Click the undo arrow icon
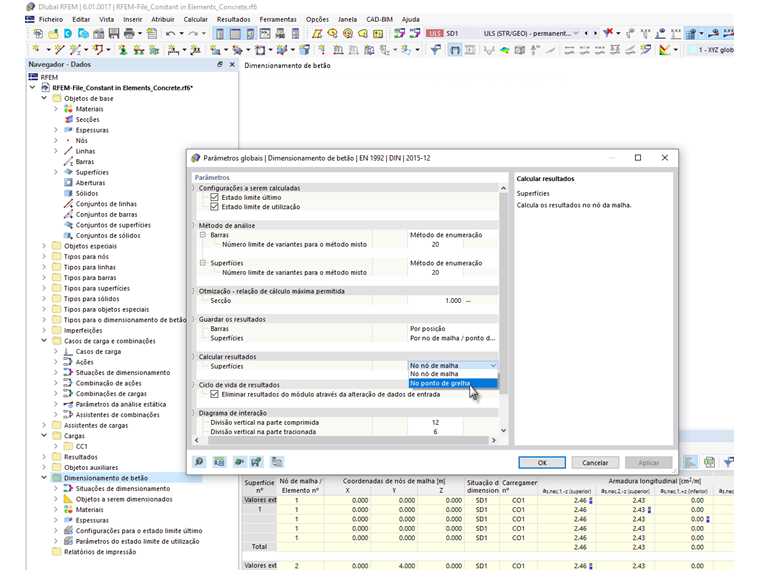This screenshot has width=760, height=570. 170,33
